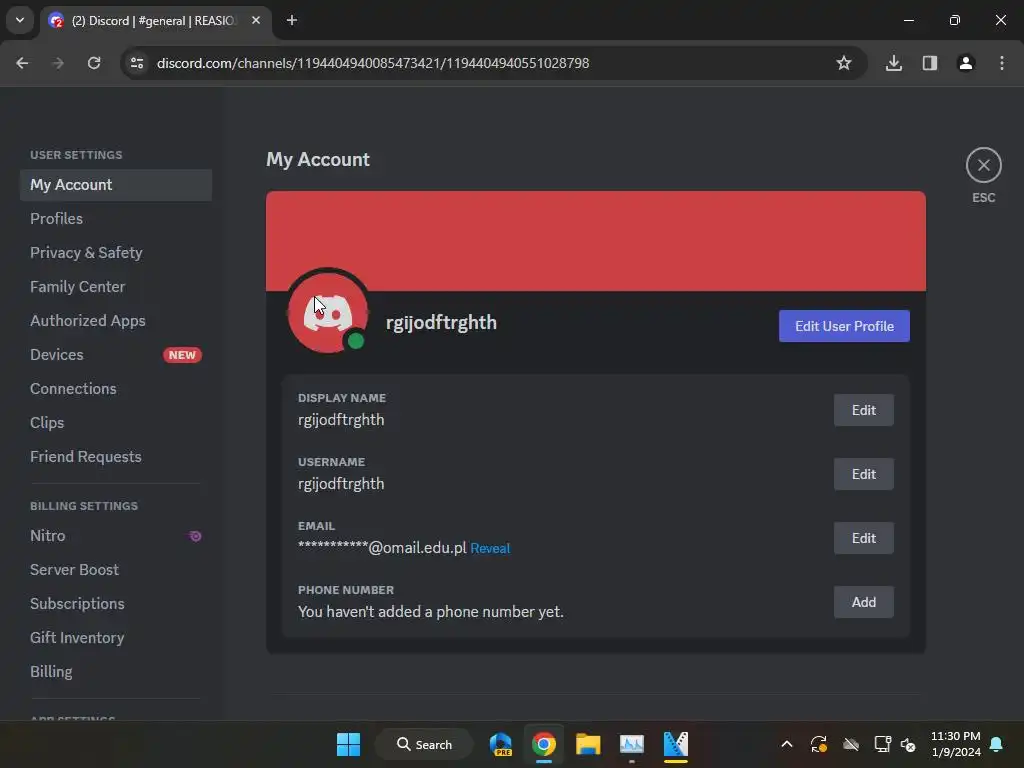Edit the Username
1024x768 pixels.
tap(863, 474)
